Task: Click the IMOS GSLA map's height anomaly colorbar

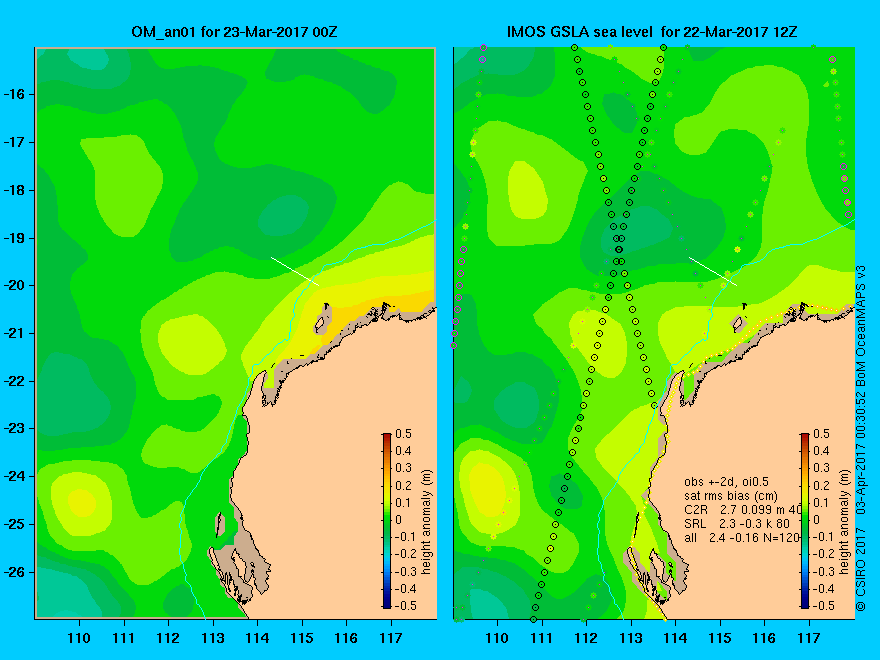Action: (x=805, y=521)
